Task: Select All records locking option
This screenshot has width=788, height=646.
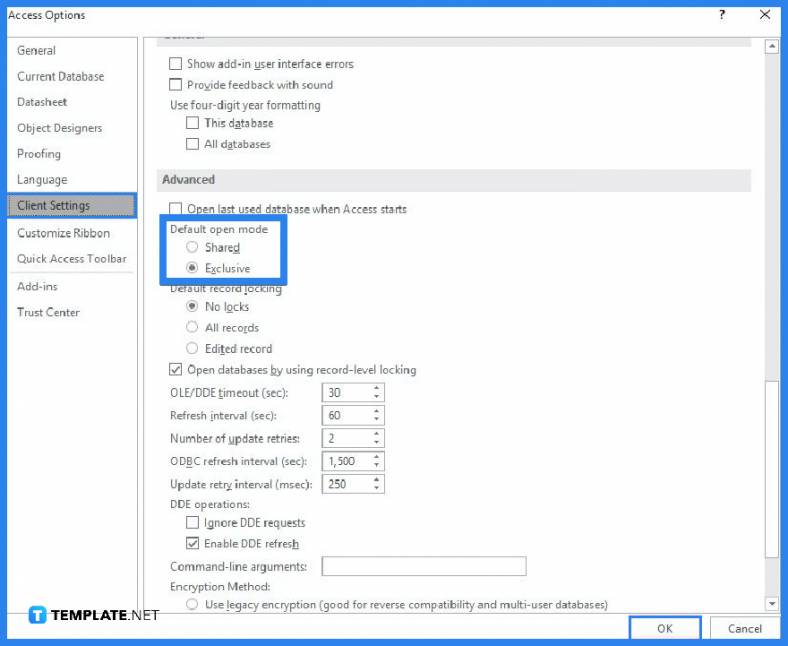Action: [192, 327]
